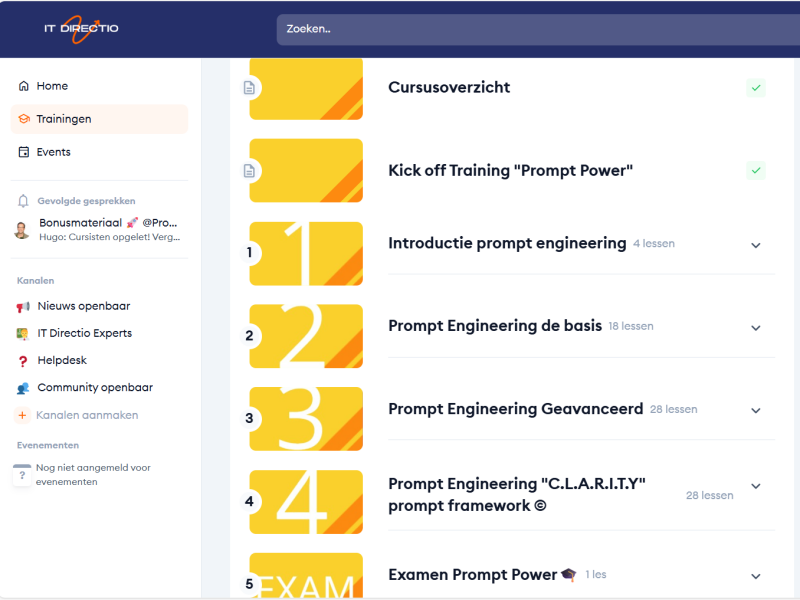The width and height of the screenshot is (800, 600).
Task: Click the IT Directio logo
Action: (81, 28)
